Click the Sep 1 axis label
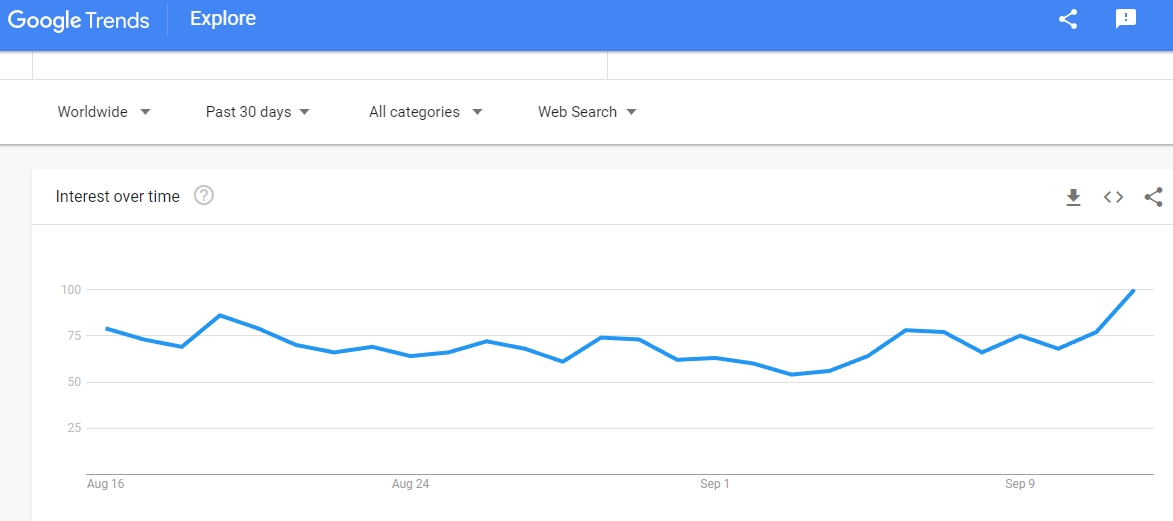Image resolution: width=1173 pixels, height=521 pixels. click(x=714, y=484)
